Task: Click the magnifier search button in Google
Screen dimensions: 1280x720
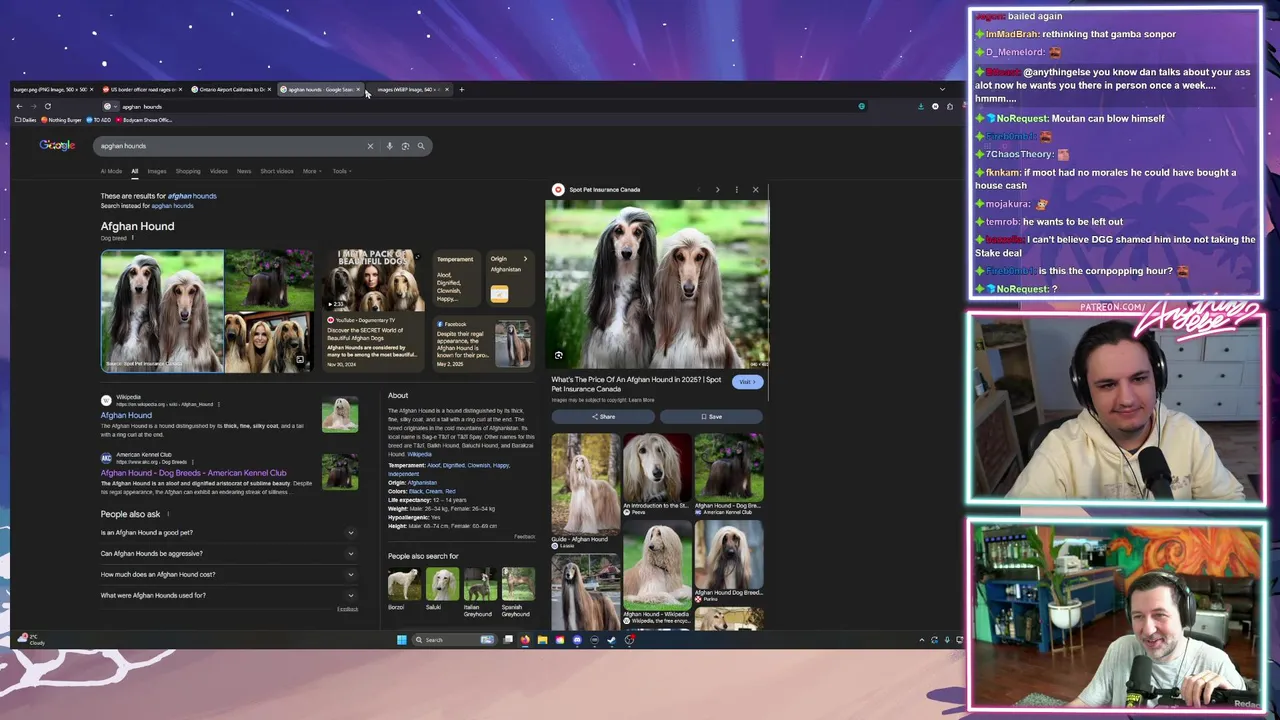Action: [421, 146]
